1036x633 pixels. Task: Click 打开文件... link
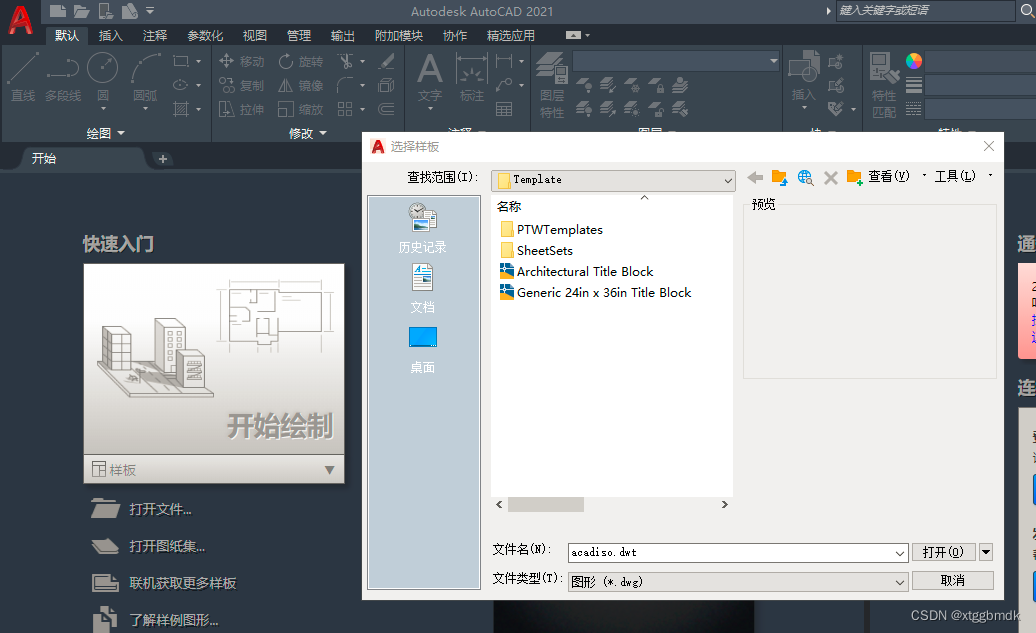[161, 509]
